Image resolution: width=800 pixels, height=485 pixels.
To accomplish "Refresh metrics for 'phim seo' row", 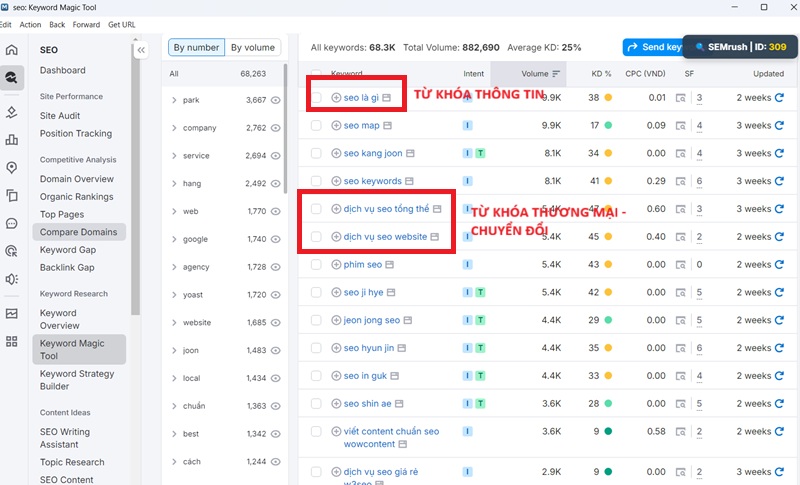I will click(779, 265).
